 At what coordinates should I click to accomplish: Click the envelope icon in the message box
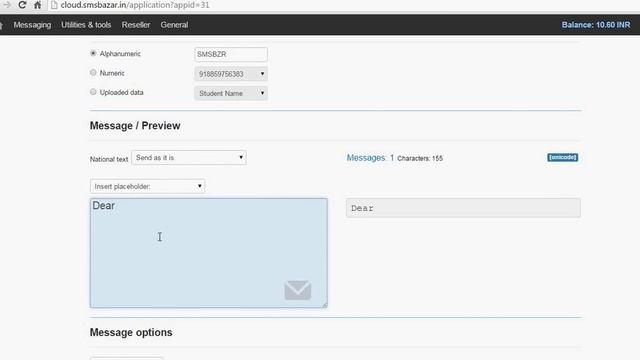pos(298,290)
